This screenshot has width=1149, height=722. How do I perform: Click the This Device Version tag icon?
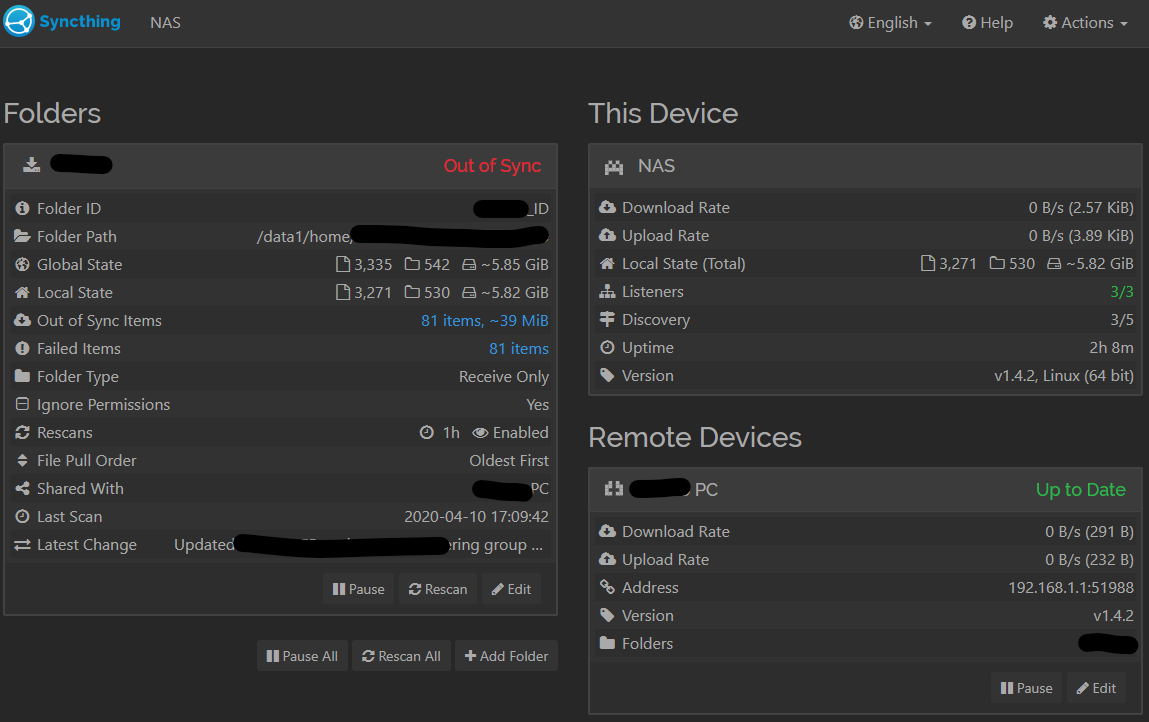[607, 375]
